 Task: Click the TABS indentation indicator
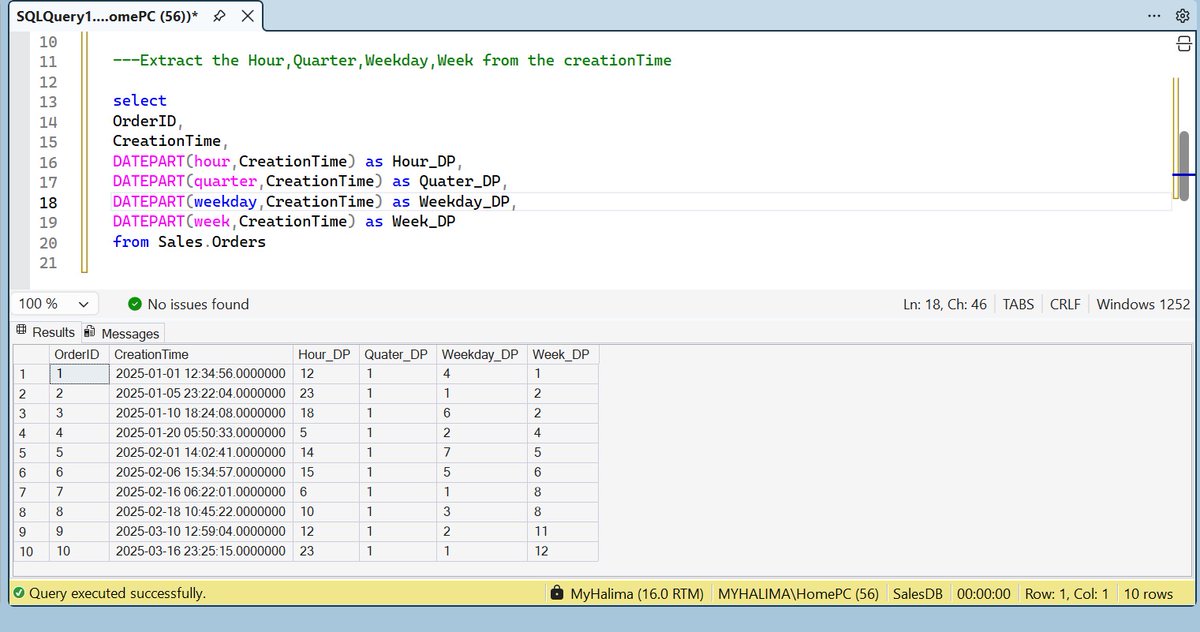1020,304
